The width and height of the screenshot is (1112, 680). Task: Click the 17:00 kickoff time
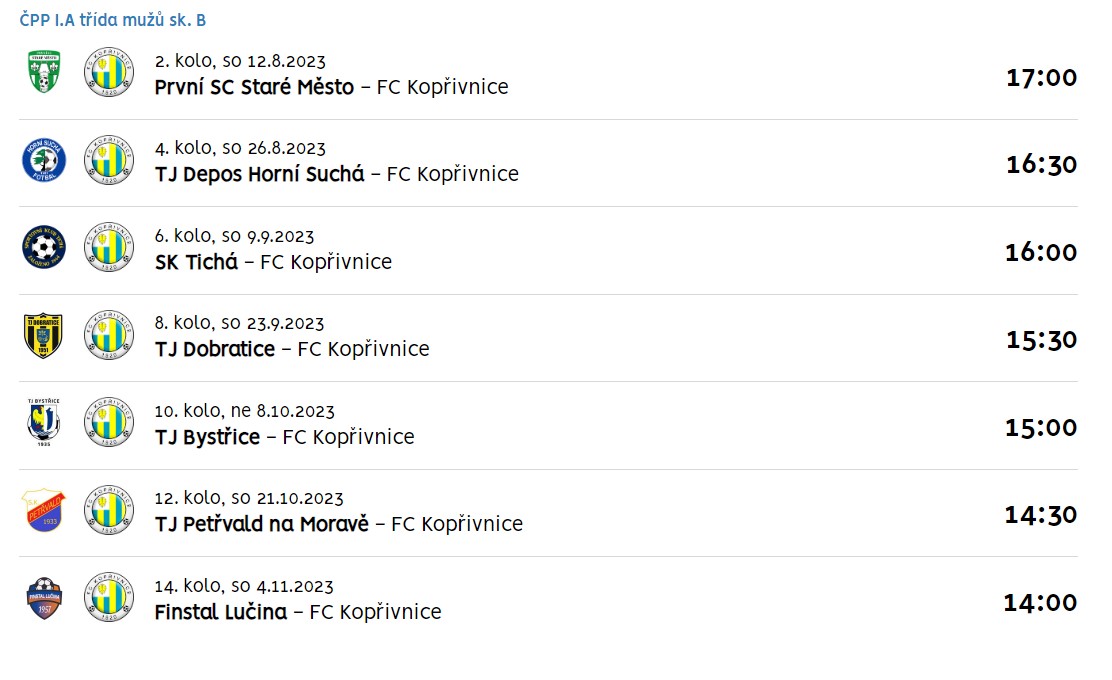pyautogui.click(x=1042, y=77)
